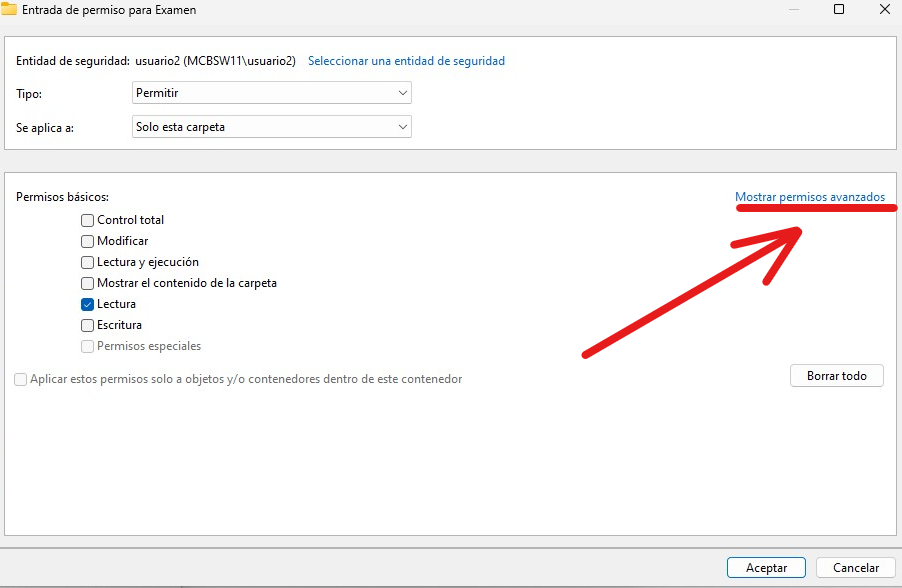The image size is (902, 588).
Task: Close the permission entry dialog window
Action: [x=884, y=9]
